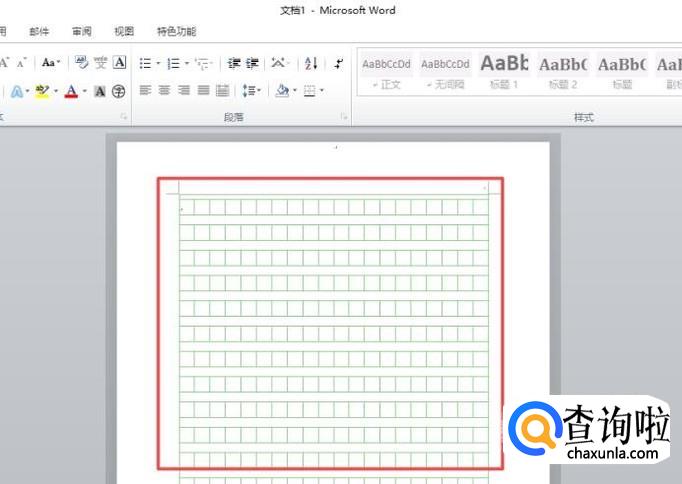Click the Decrease Indent icon

(x=234, y=63)
